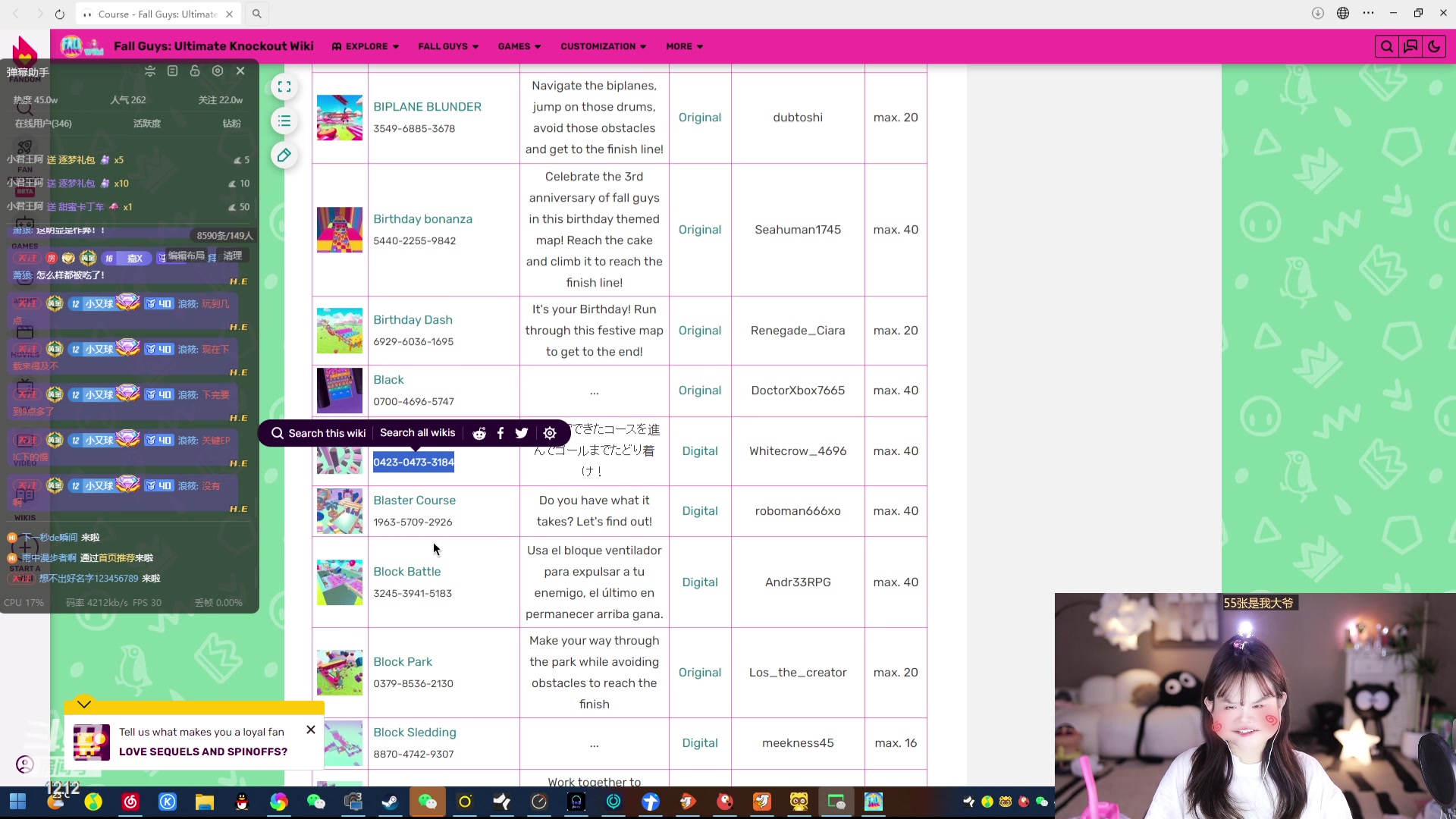Click the Block Park thumbnail image
The width and height of the screenshot is (1456, 819).
(340, 673)
